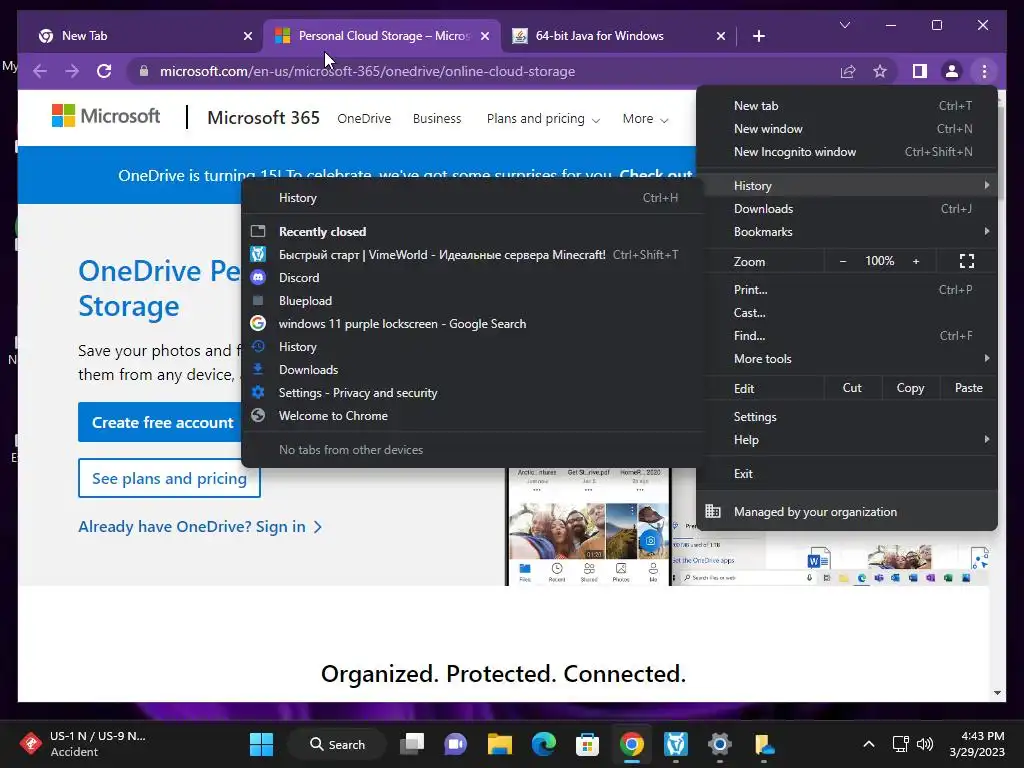The width and height of the screenshot is (1024, 768).
Task: Reopen Welcome to Chrome entry
Action: pyautogui.click(x=472, y=416)
